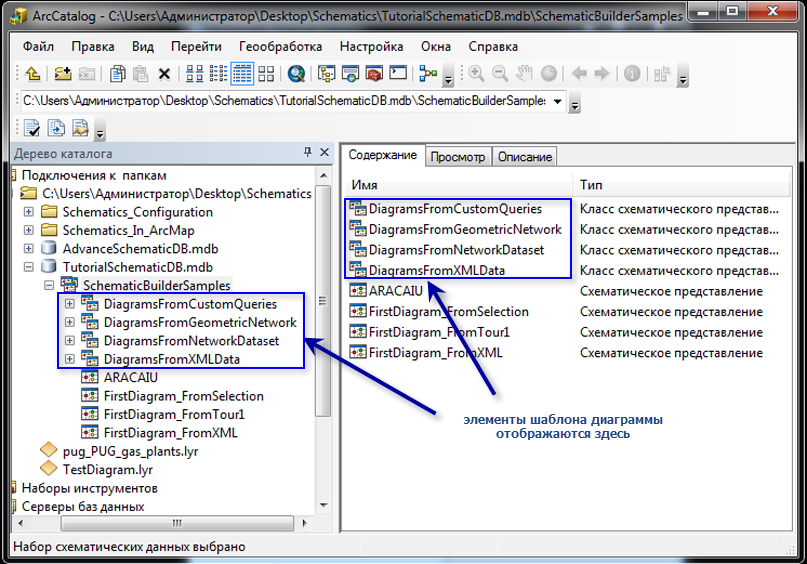Open the Search window via the magnifier-globe icon
The width and height of the screenshot is (807, 564).
(296, 74)
